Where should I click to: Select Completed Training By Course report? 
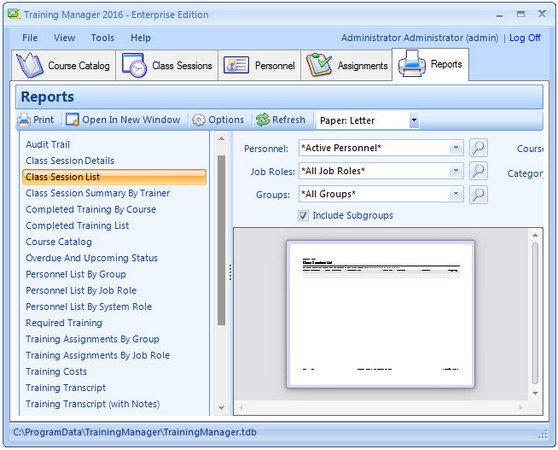91,209
